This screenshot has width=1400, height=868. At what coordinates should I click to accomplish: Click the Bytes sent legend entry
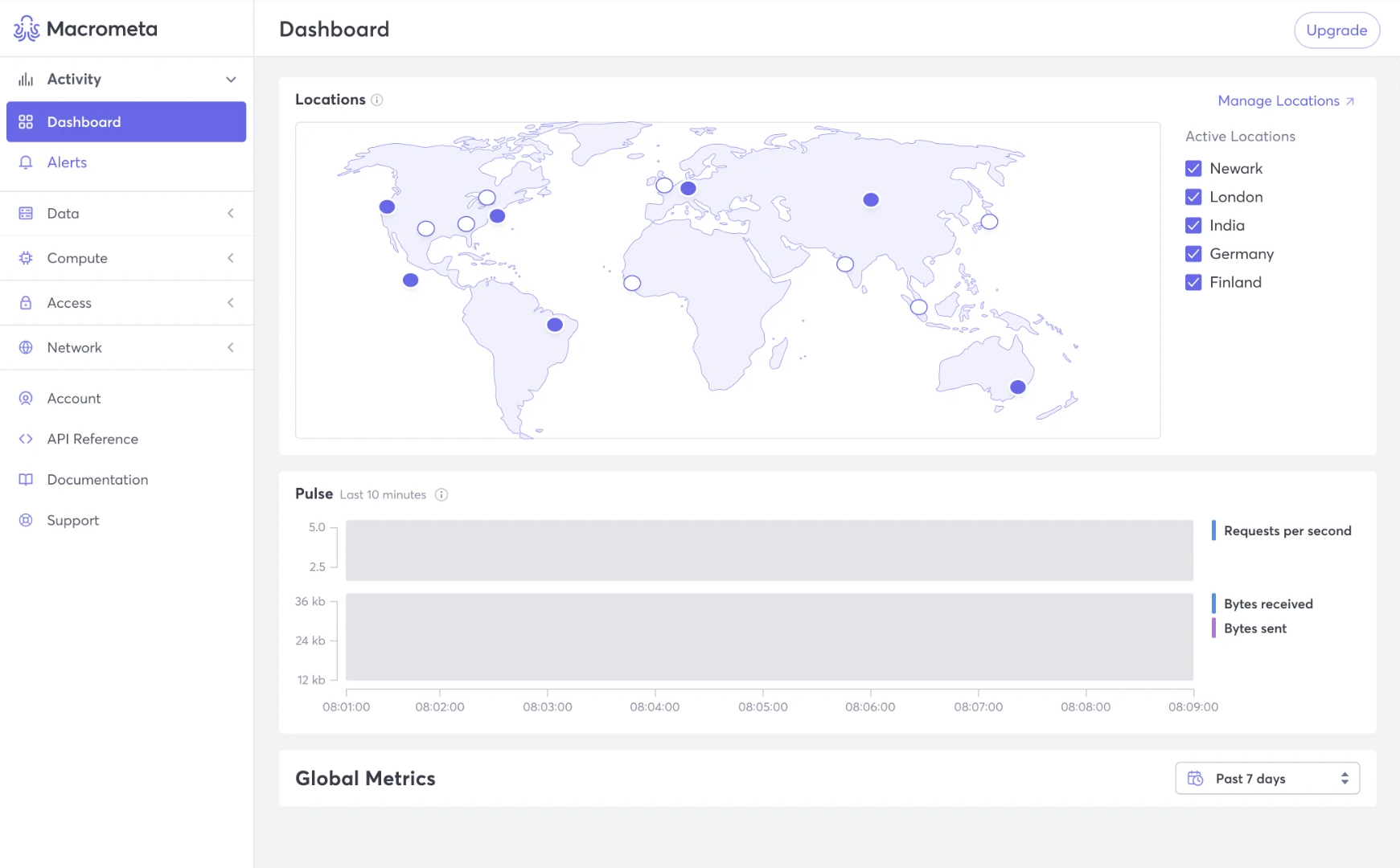(x=1250, y=628)
